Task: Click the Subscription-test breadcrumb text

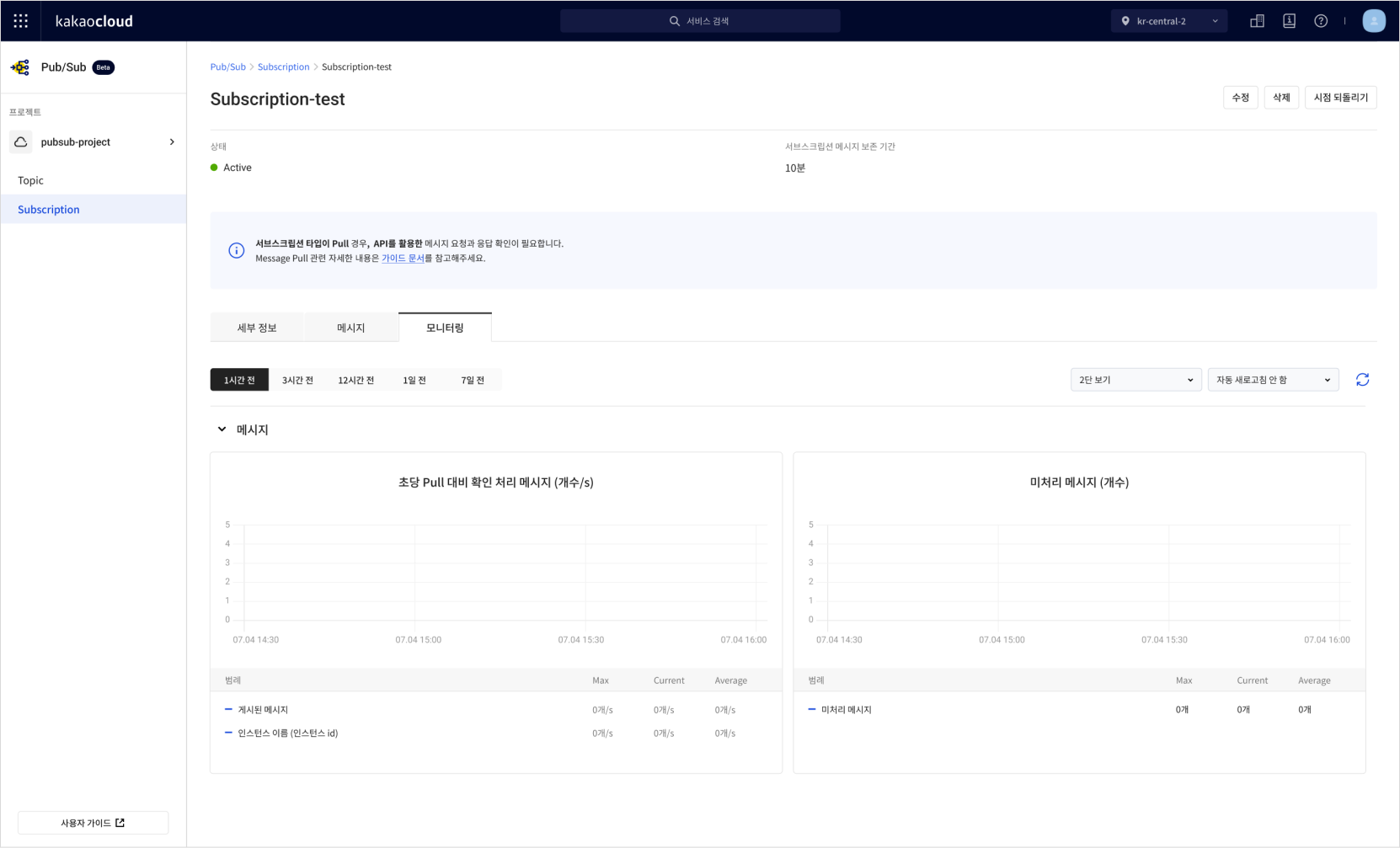Action: (x=357, y=67)
